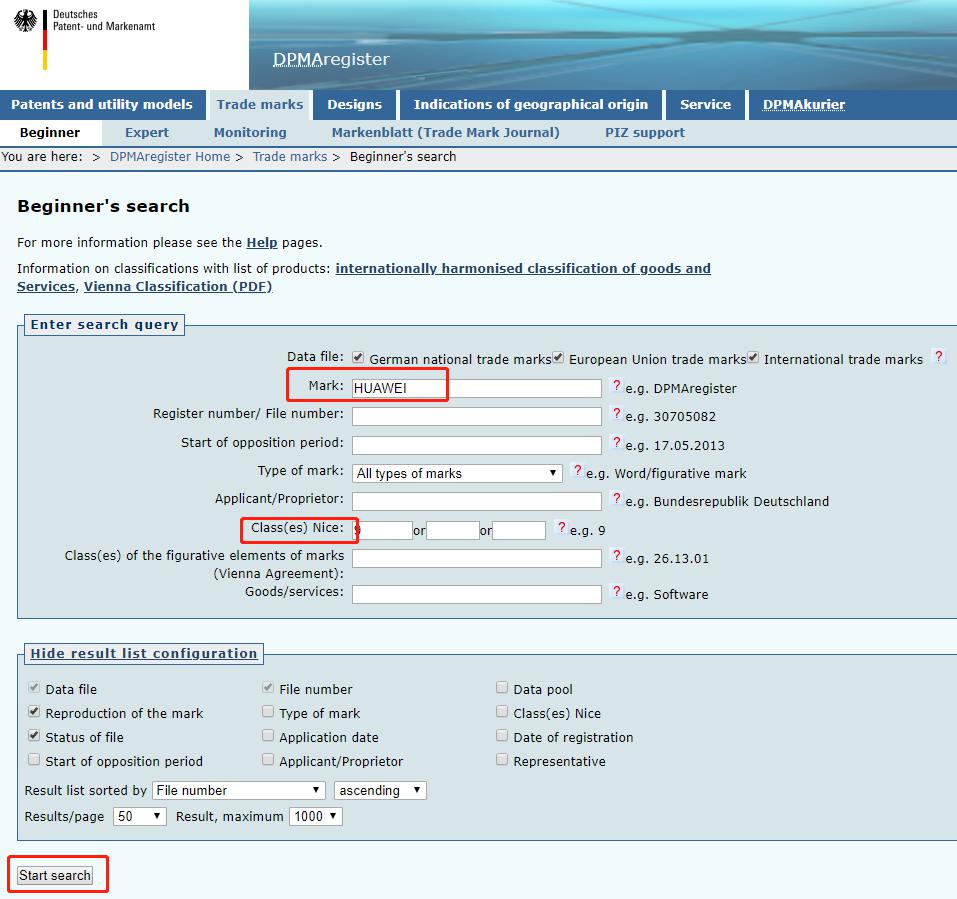Click the Start search button
Screen dimensions: 957x899
(x=55, y=875)
